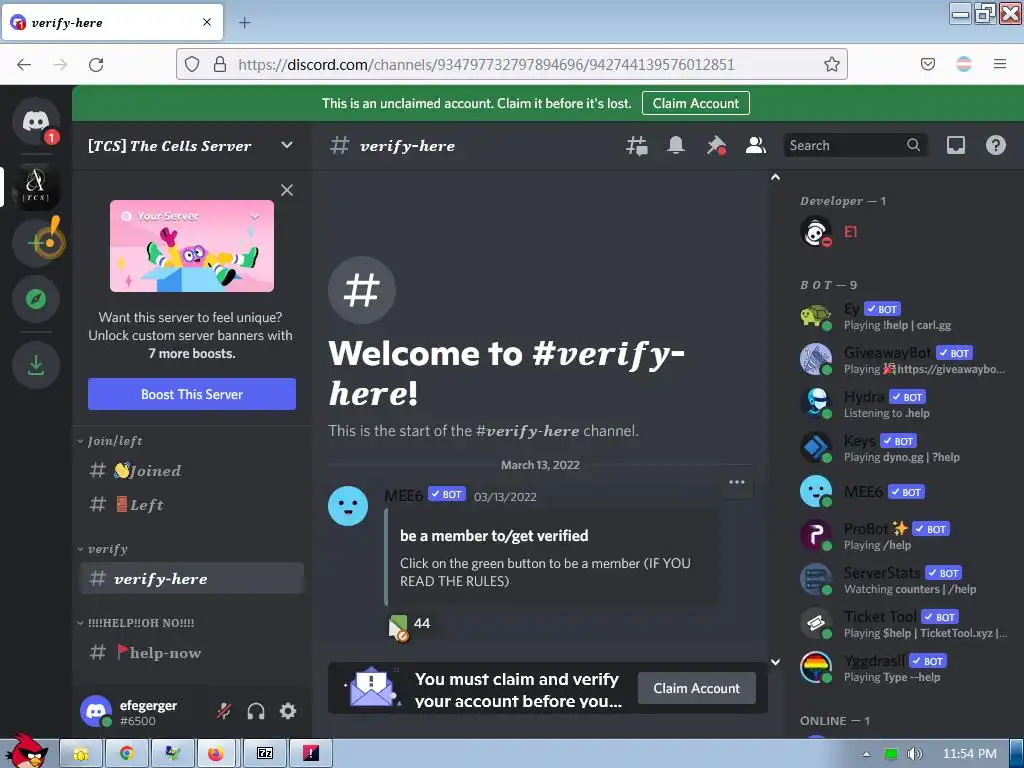
Task: Bookmark this page with star icon
Action: pyautogui.click(x=831, y=64)
